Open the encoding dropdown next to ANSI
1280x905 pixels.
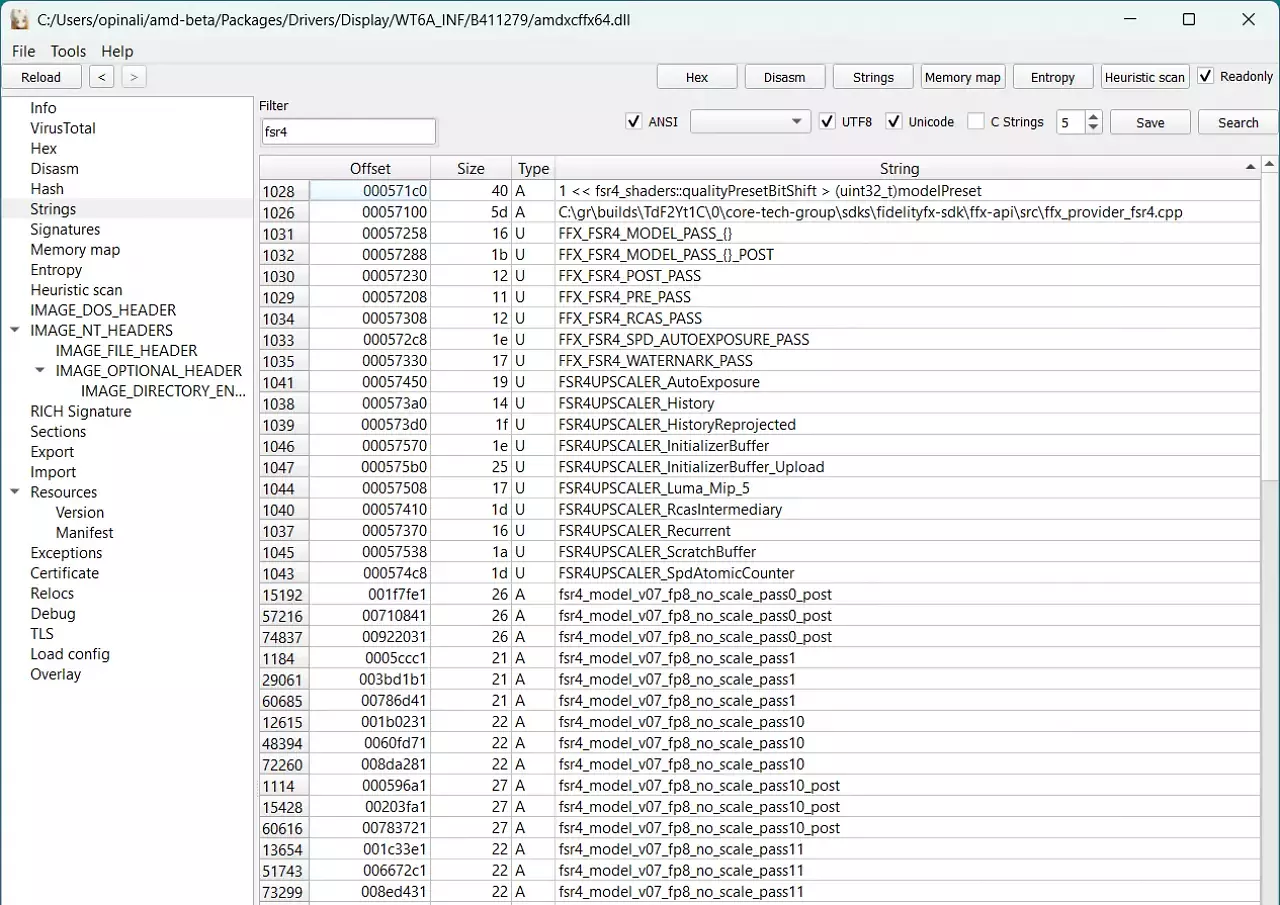(750, 122)
